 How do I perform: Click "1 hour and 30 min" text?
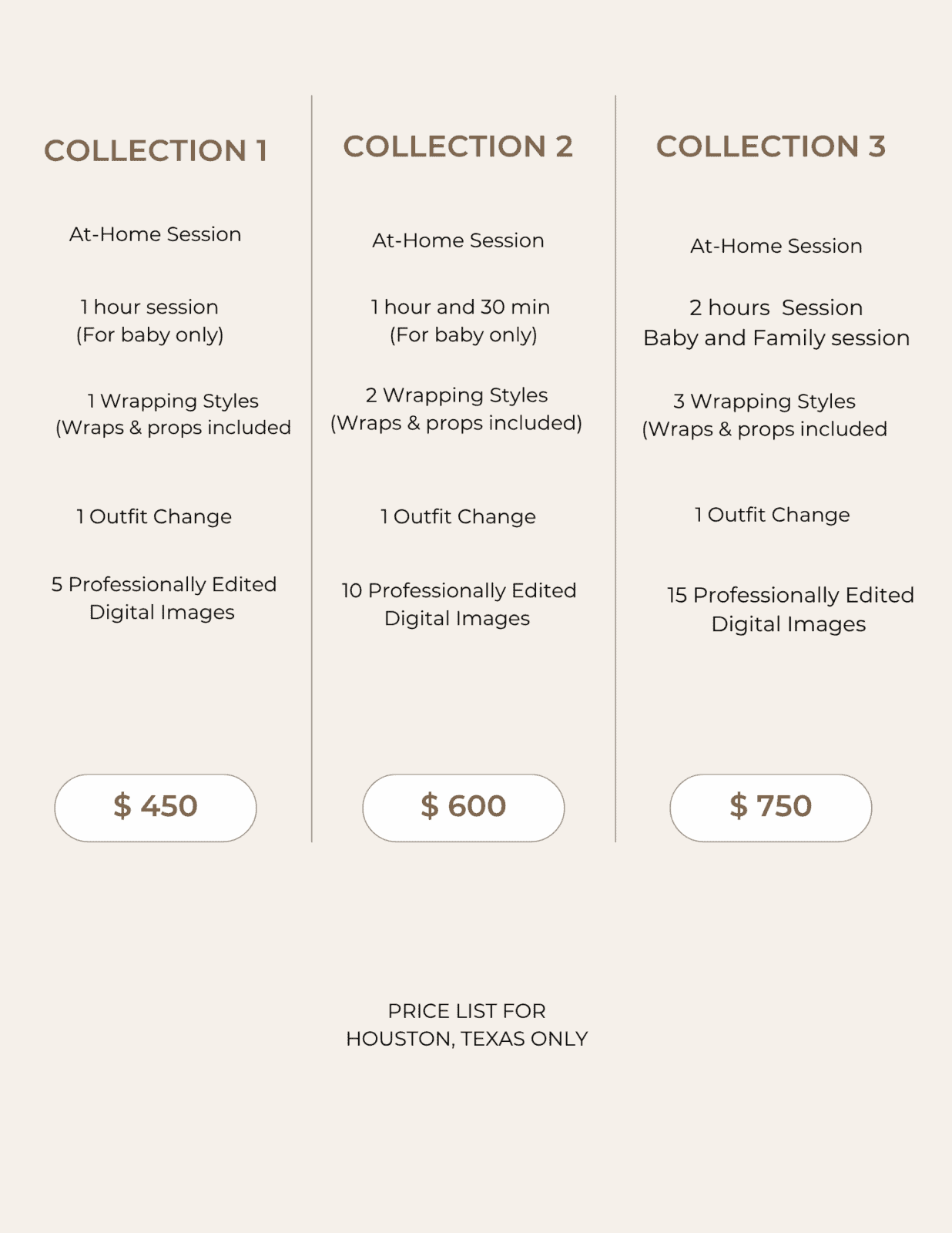point(461,307)
